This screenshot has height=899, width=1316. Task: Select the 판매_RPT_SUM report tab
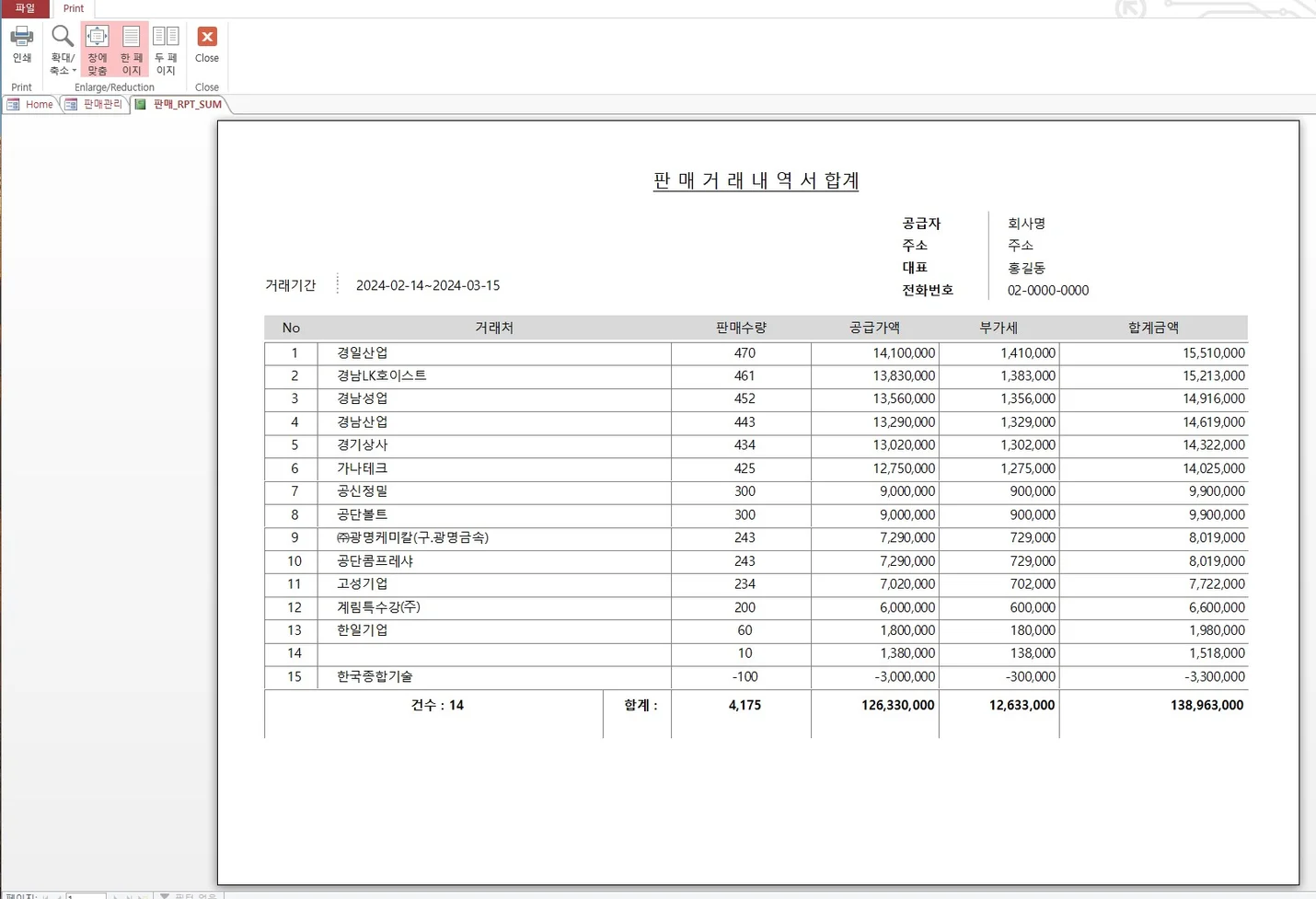click(x=179, y=104)
